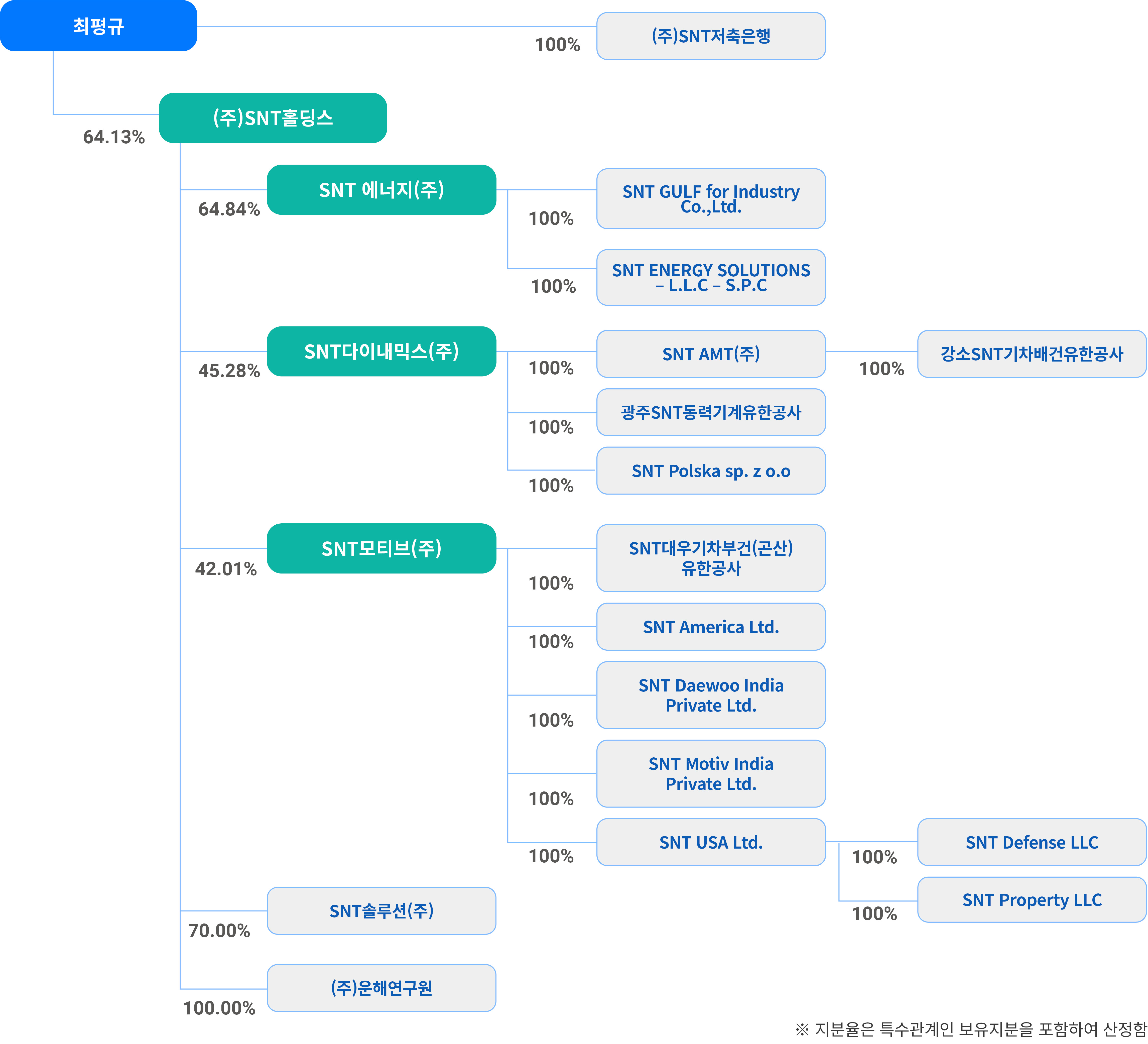
Task: Click 광주SNT동력기계유한공사 box
Action: (711, 412)
